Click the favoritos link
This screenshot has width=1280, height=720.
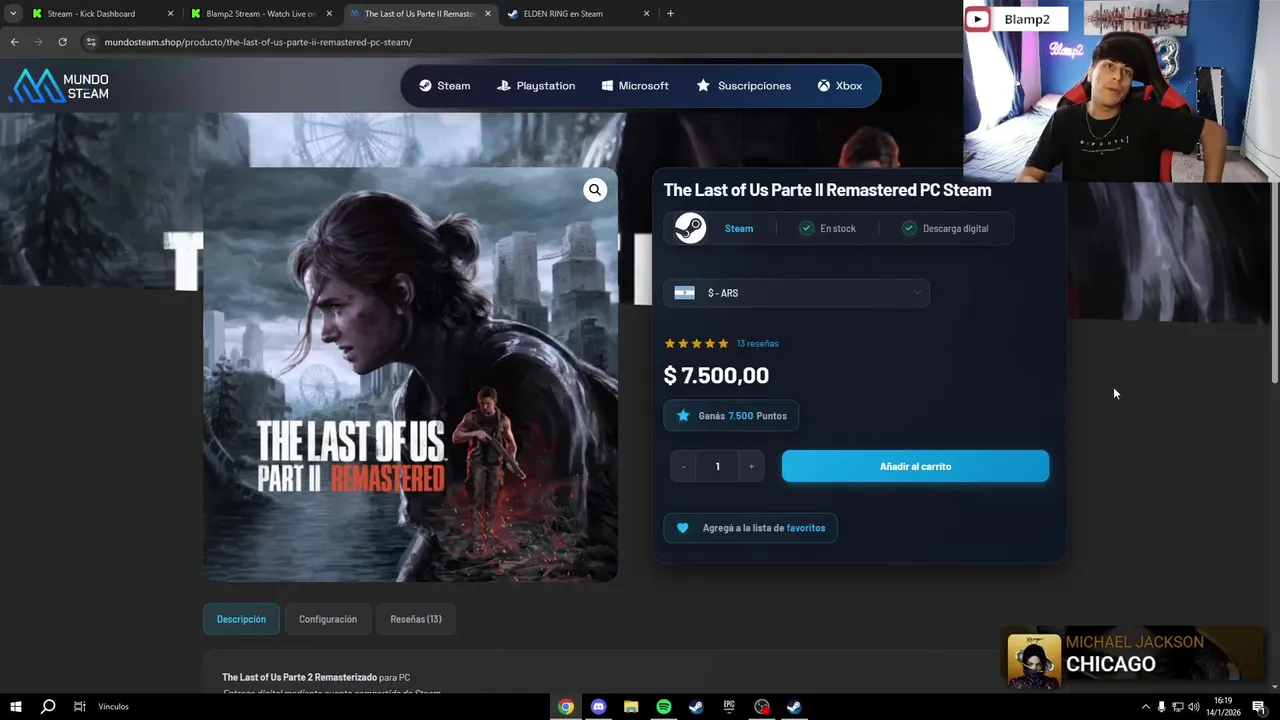click(x=806, y=528)
